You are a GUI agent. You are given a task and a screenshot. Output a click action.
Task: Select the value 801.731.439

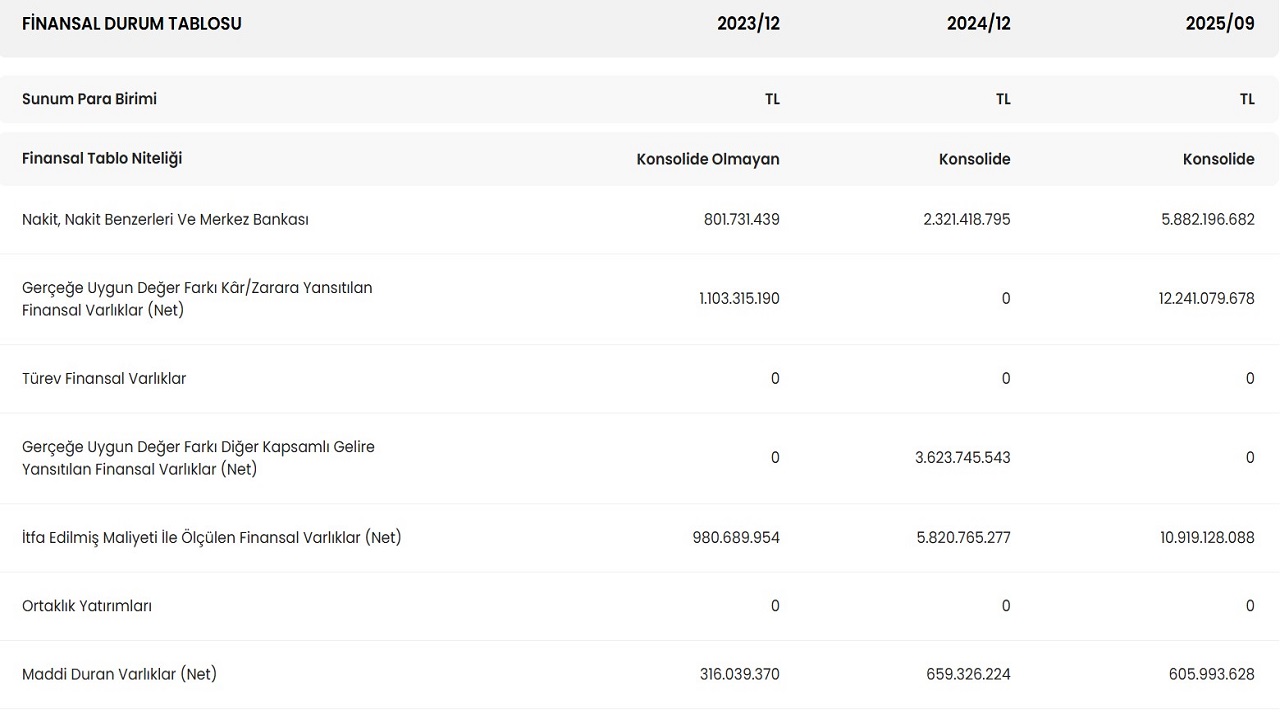(x=741, y=219)
